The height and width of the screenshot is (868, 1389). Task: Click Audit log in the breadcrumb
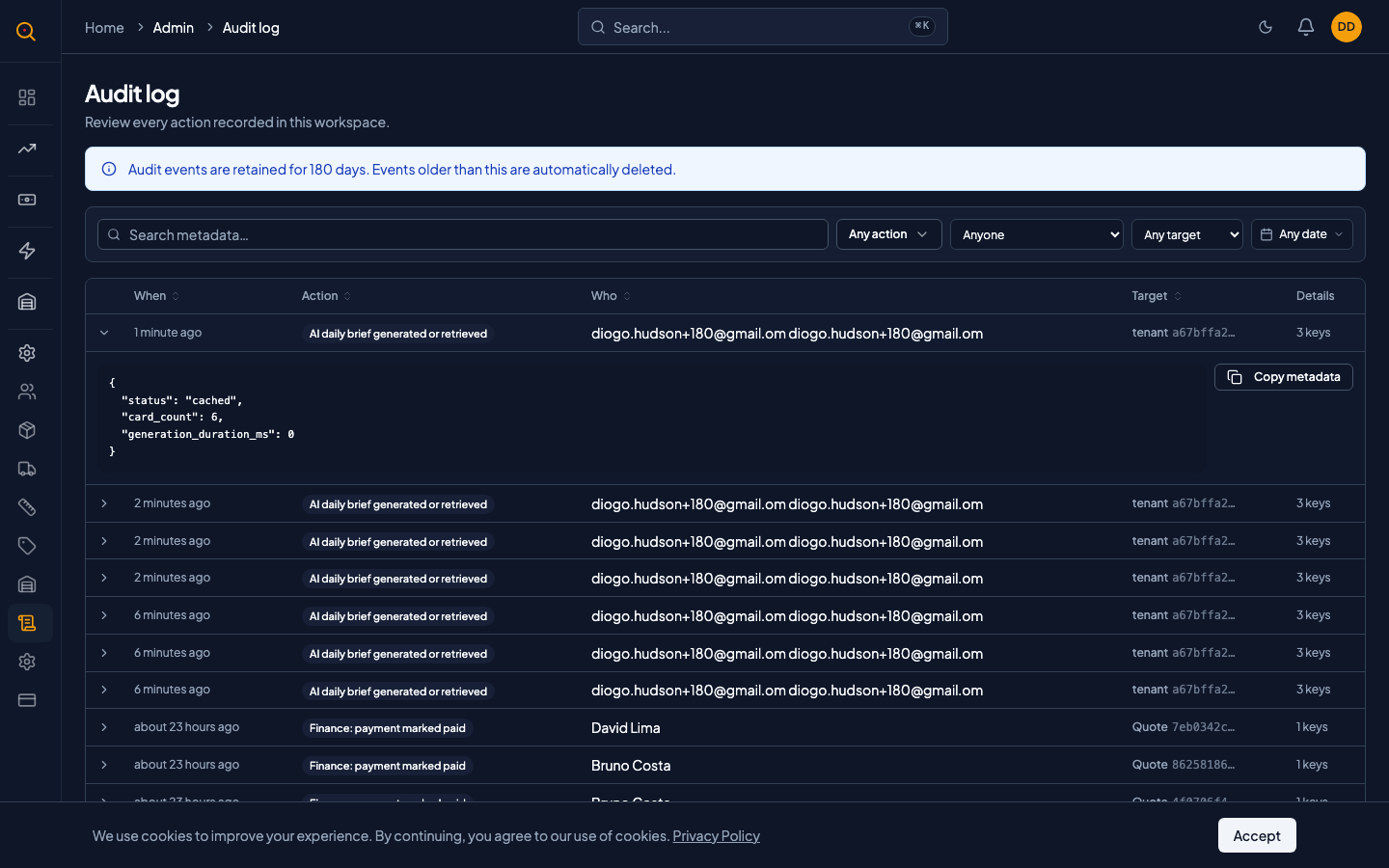coord(251,28)
